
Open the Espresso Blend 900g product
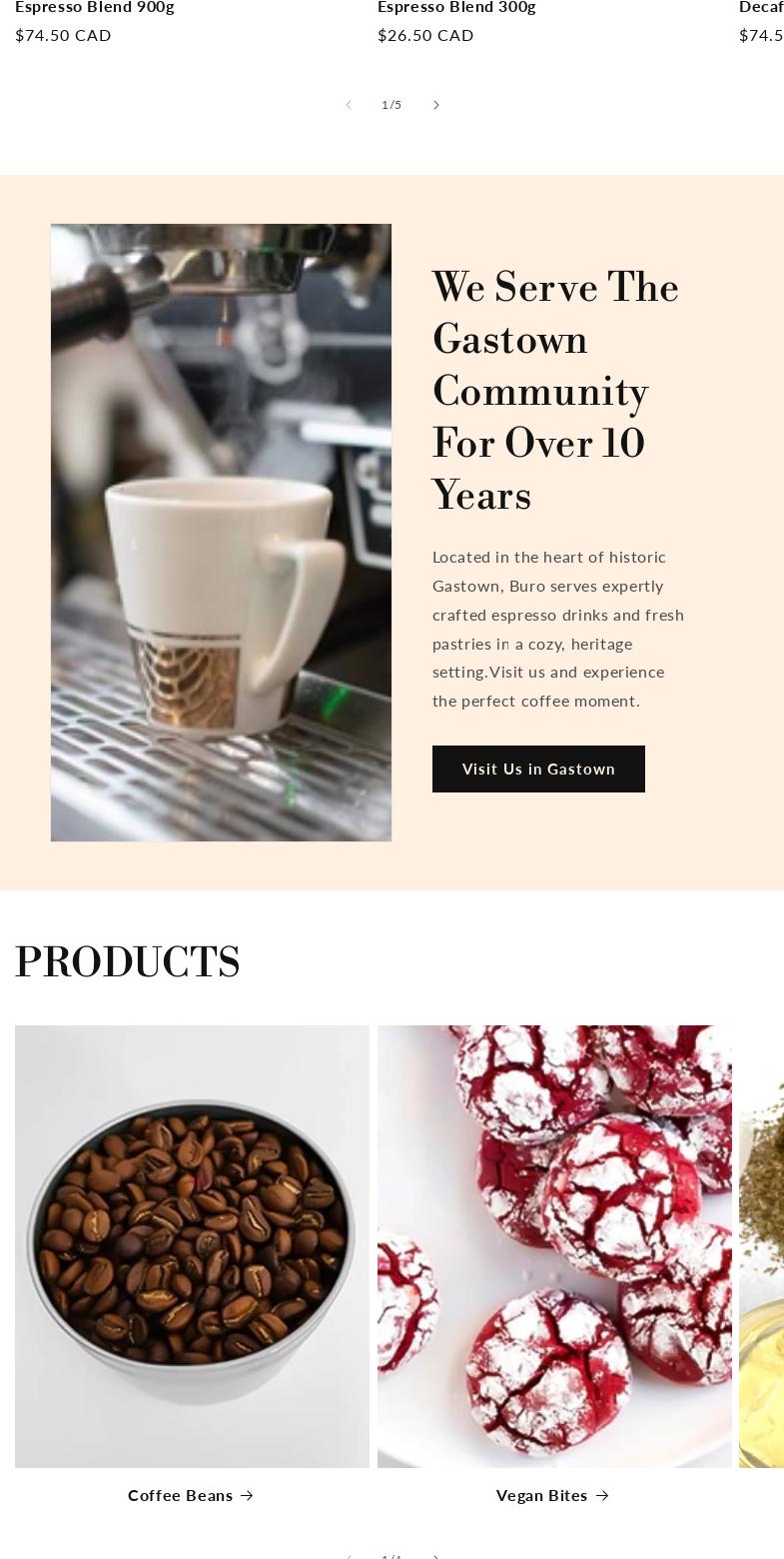(95, 7)
